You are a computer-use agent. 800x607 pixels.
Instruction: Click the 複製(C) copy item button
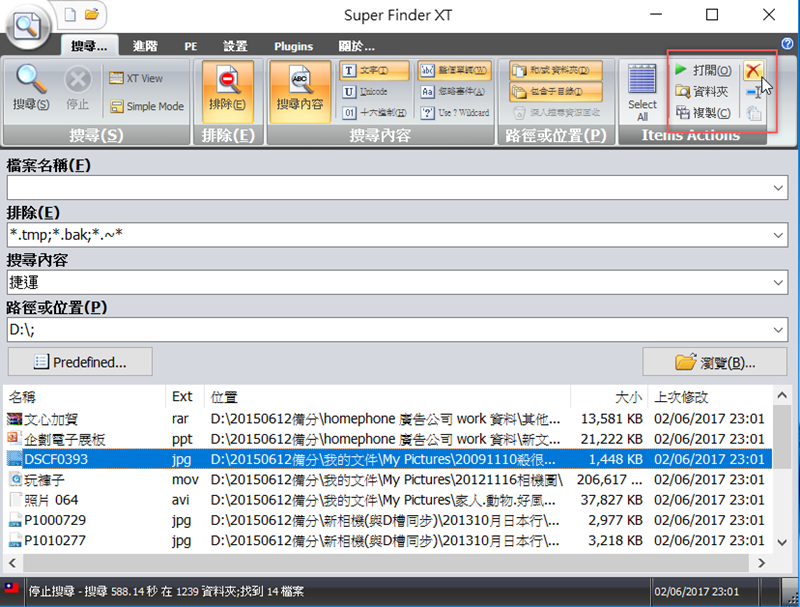(703, 113)
